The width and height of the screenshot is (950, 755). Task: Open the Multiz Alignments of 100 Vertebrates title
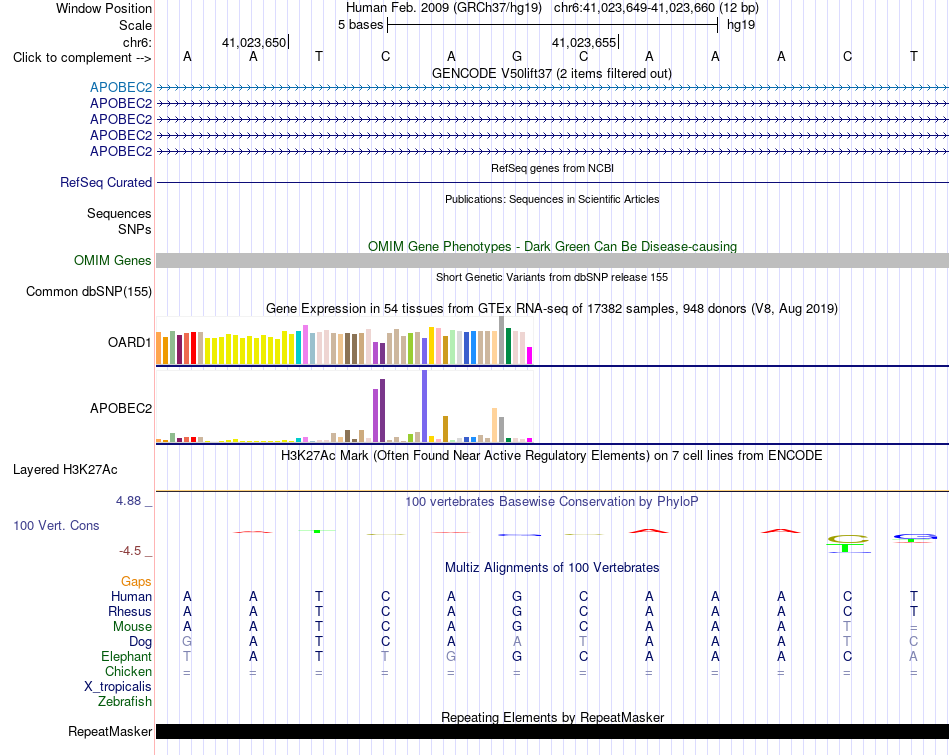click(x=552, y=568)
